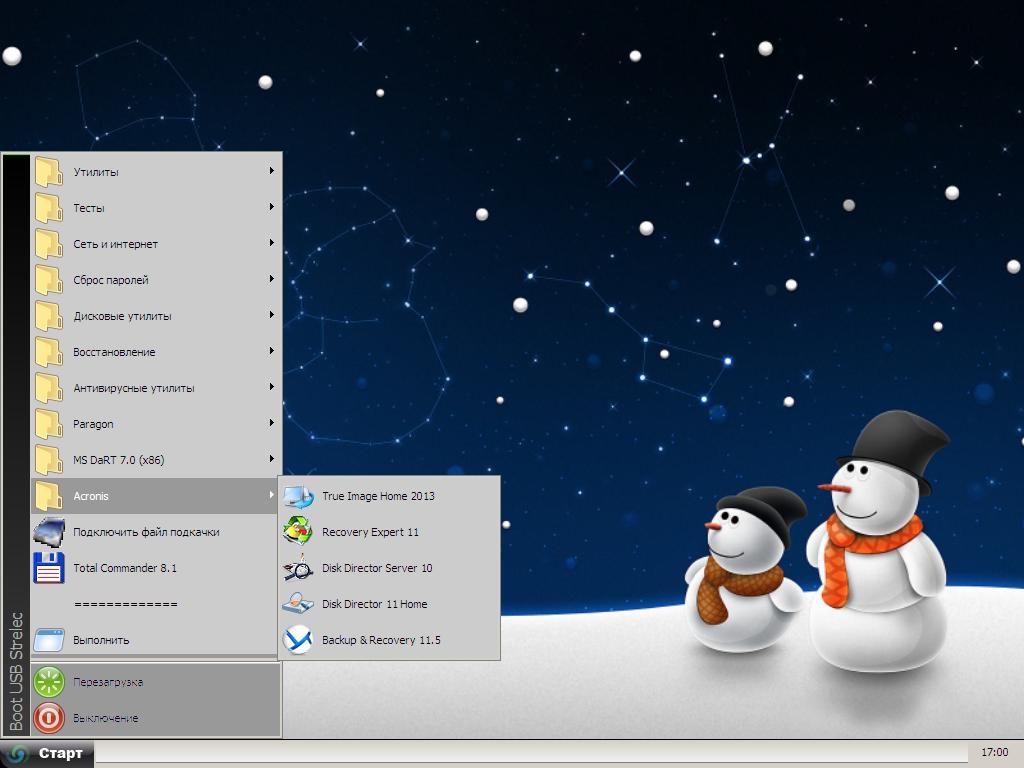Select the Сеть и интернет menu item
This screenshot has height=768, width=1024.
(x=115, y=244)
